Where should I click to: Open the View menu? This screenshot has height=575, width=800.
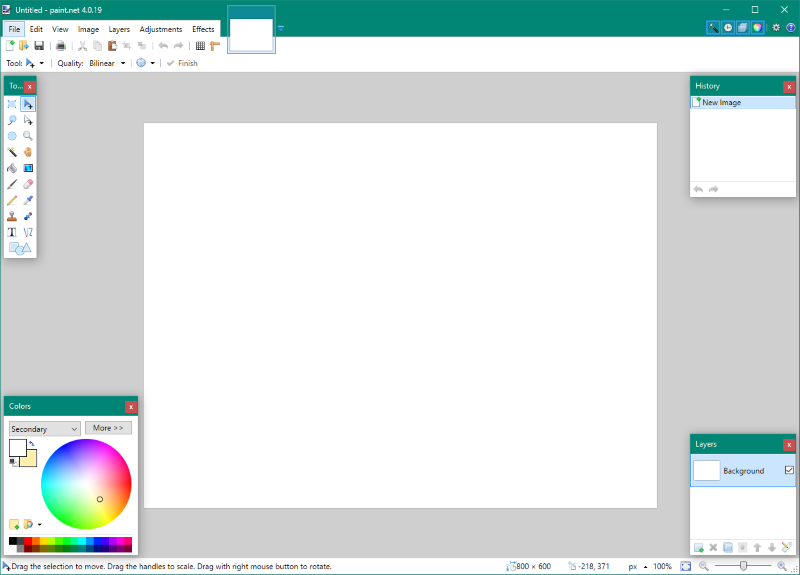tap(60, 29)
